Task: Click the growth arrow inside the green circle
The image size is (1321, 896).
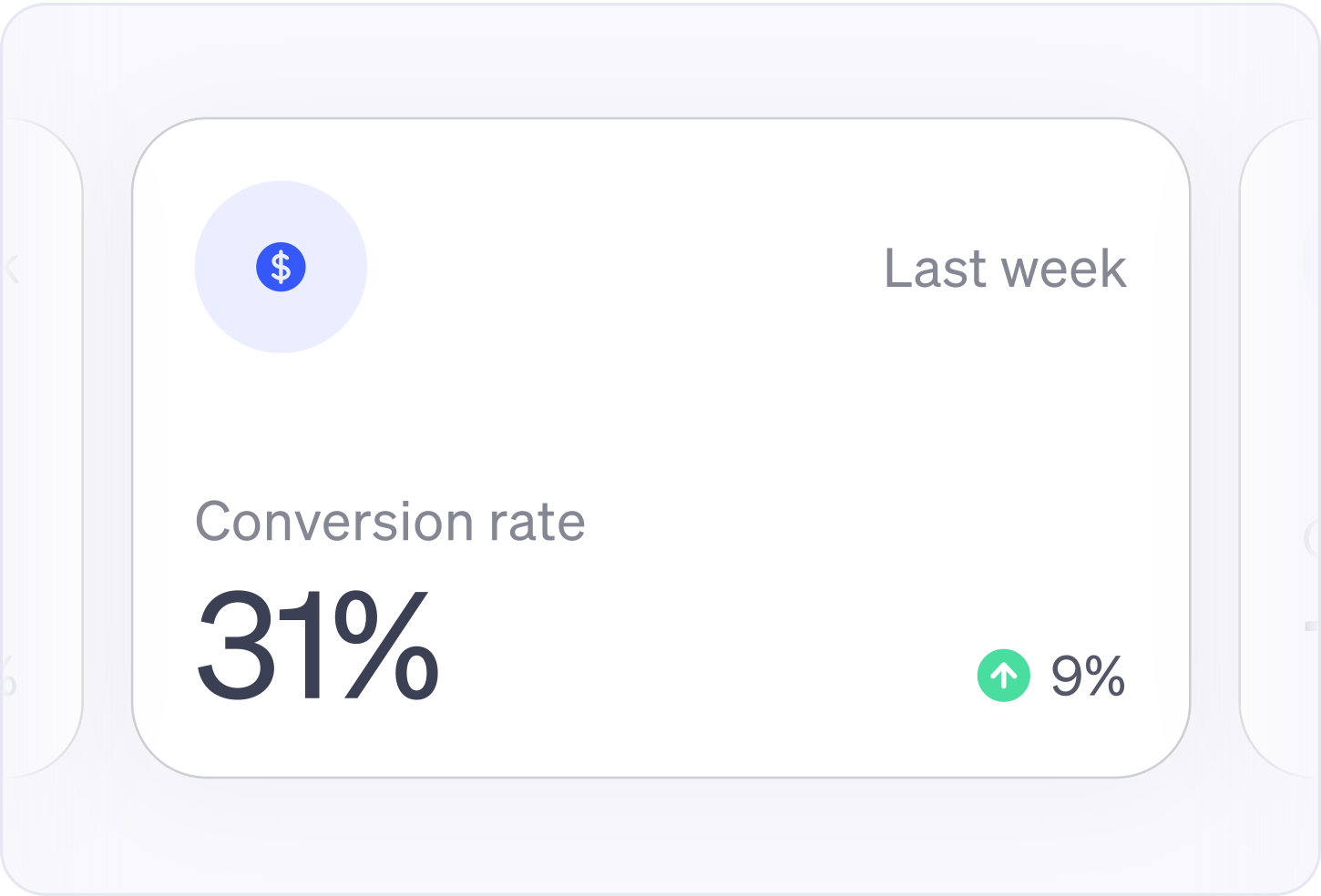Action: pyautogui.click(x=1005, y=675)
